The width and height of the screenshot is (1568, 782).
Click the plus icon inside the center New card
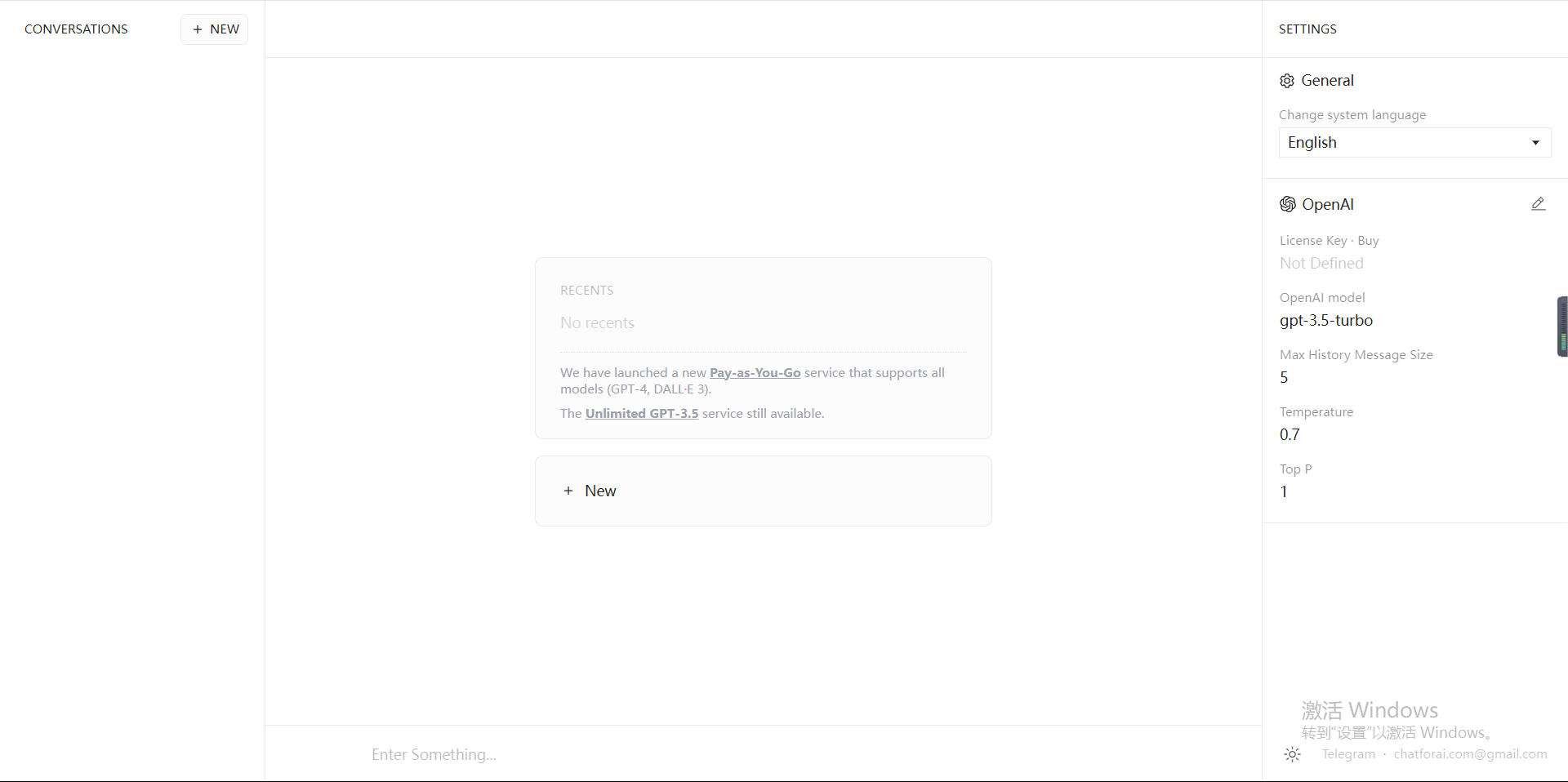pos(568,491)
